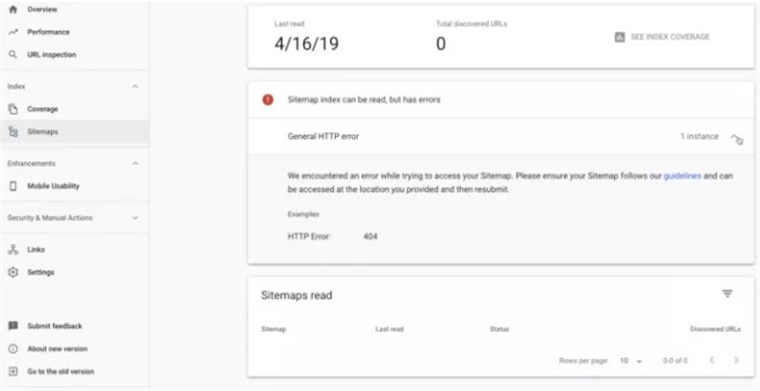
Task: Click the red error alert icon
Action: (268, 100)
